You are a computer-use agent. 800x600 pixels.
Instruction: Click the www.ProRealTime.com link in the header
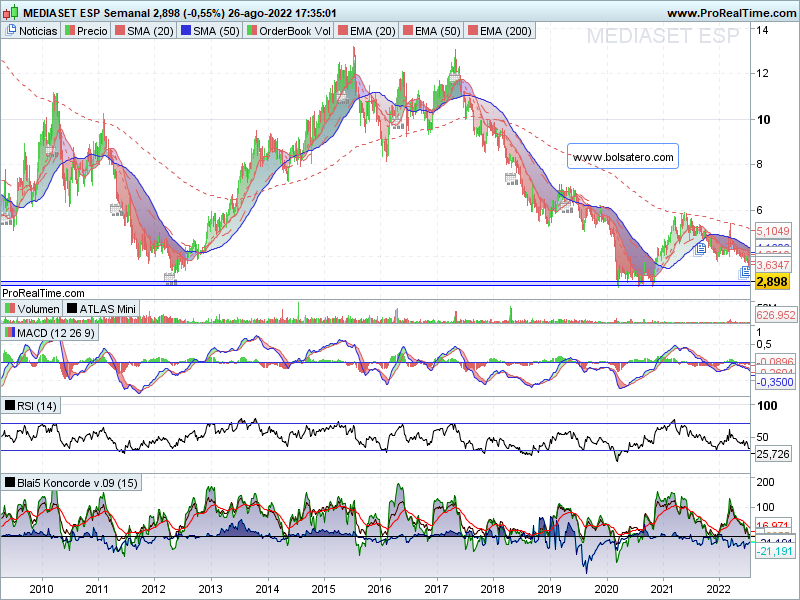coord(731,13)
